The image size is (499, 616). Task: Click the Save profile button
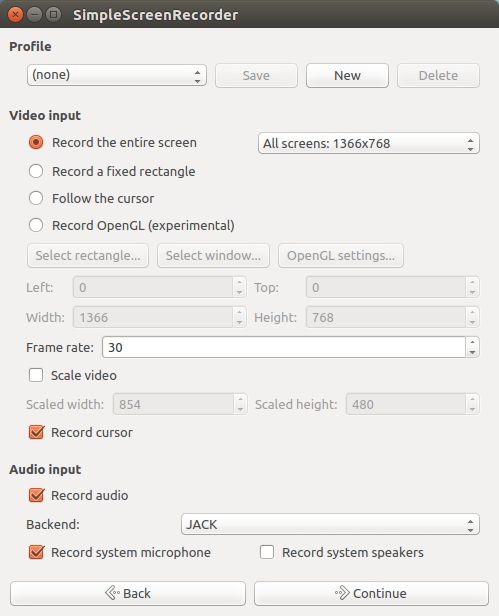(x=256, y=75)
